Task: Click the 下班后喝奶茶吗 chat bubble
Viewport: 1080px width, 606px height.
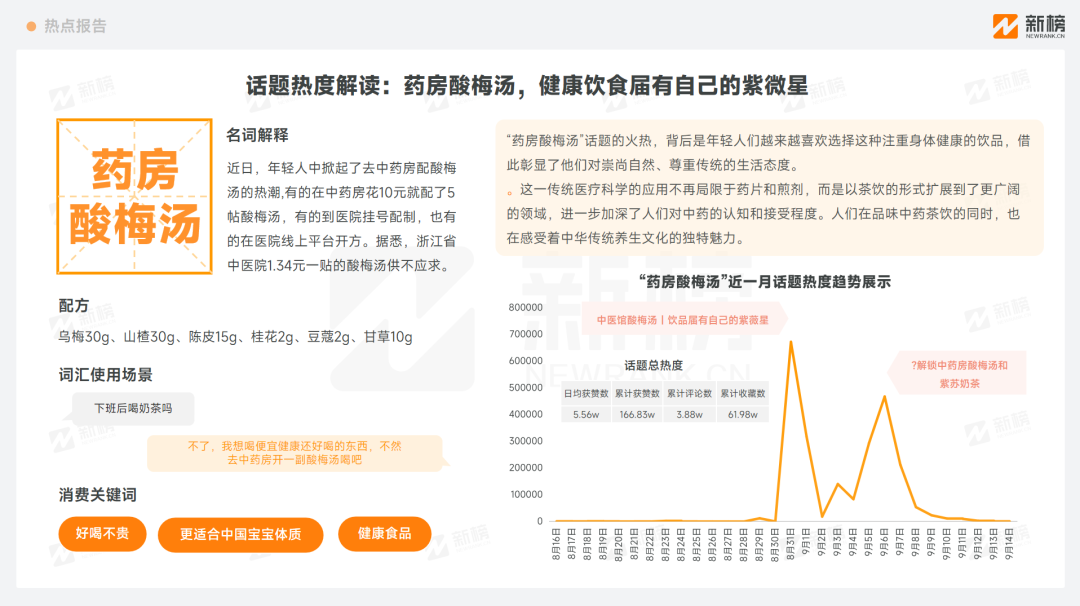Action: pyautogui.click(x=133, y=408)
